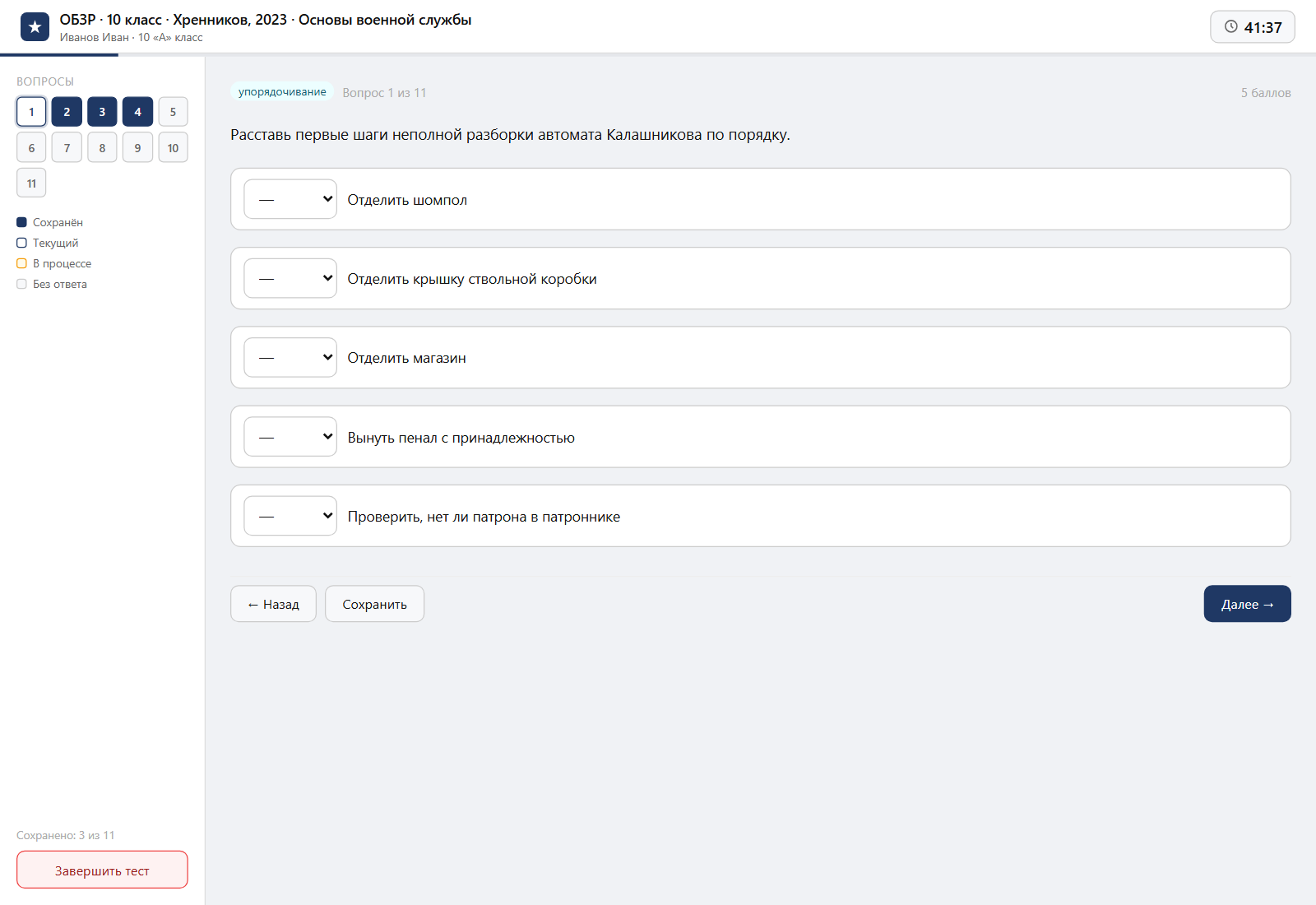Image resolution: width=1316 pixels, height=905 pixels.
Task: Jump to question 6
Action: [x=31, y=148]
